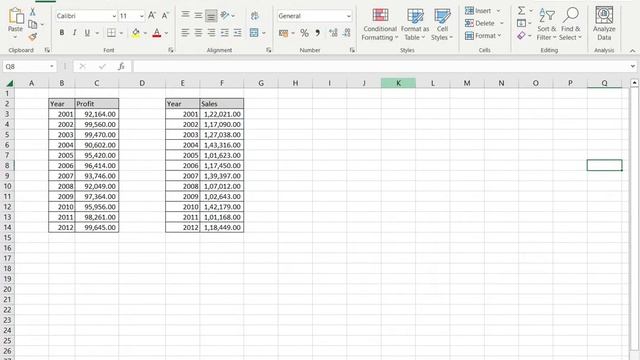Viewport: 640px width, 360px height.
Task: Click the Increase Decimal icon
Action: 333,33
